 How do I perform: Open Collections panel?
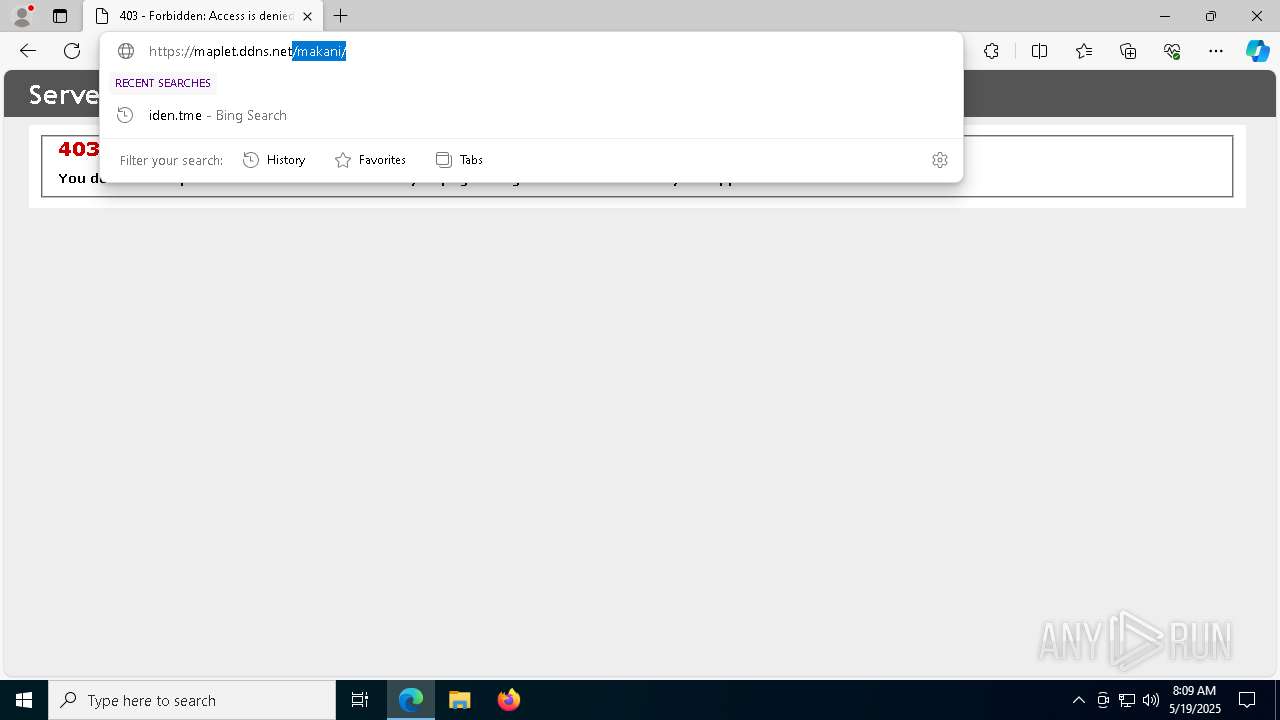click(x=1128, y=51)
